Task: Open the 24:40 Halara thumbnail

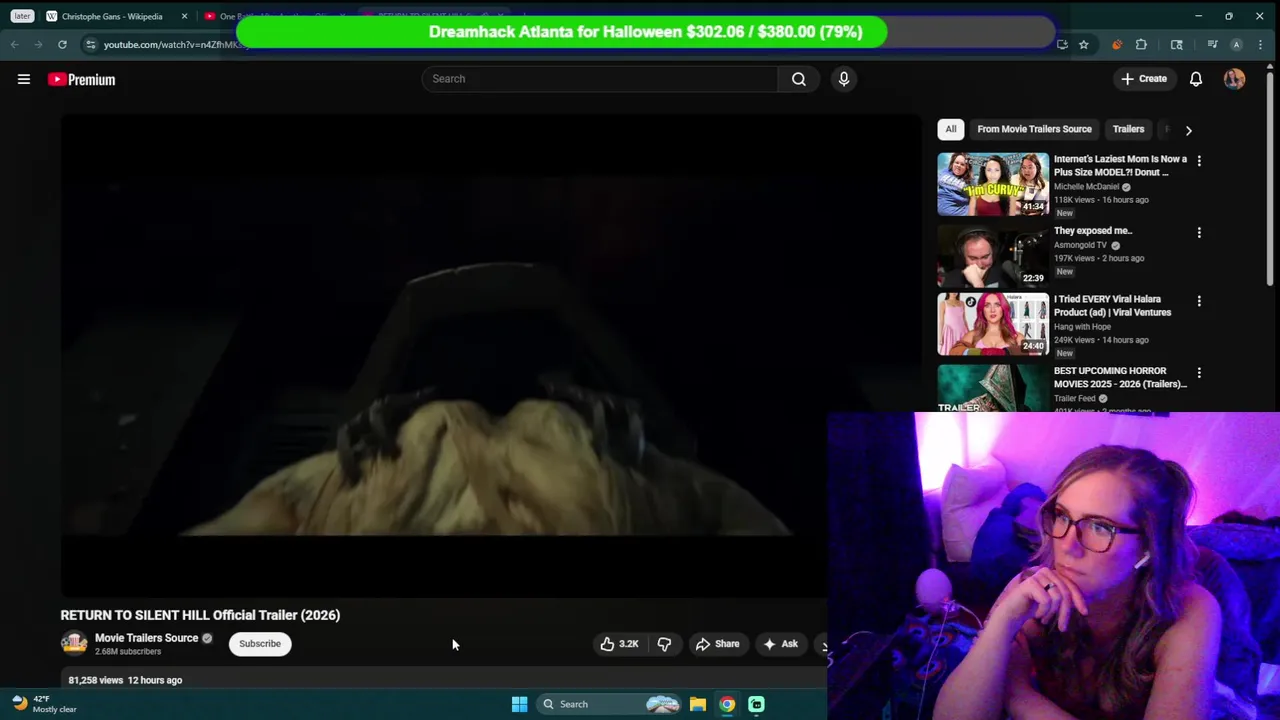Action: [993, 324]
